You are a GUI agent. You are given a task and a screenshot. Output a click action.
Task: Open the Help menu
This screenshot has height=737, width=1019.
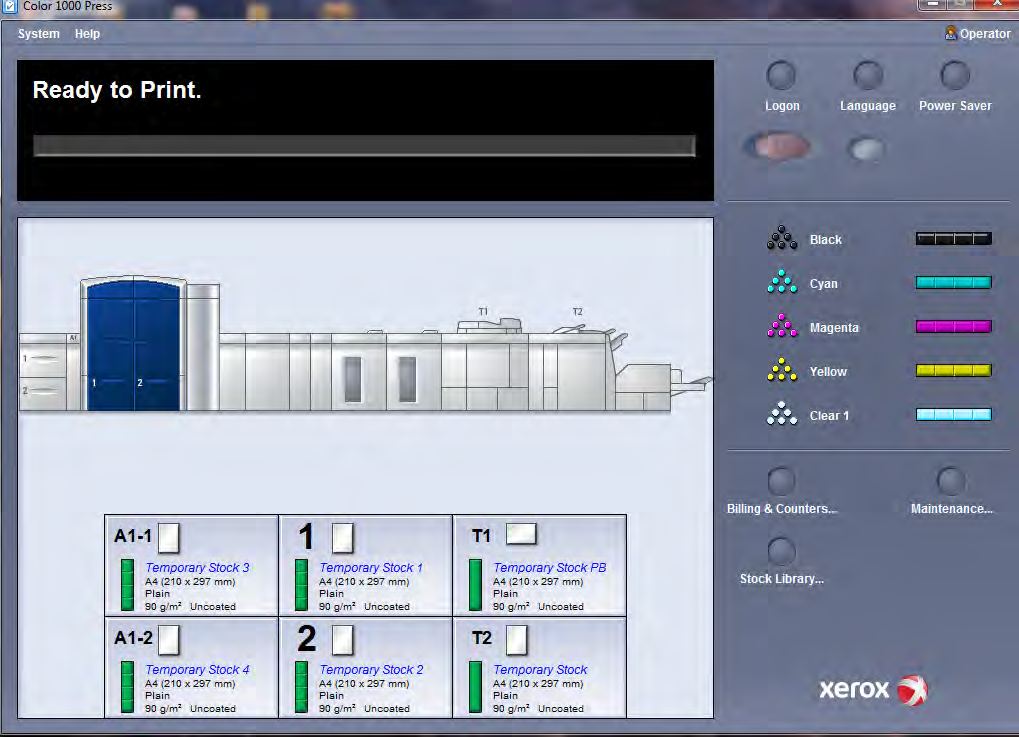tap(87, 34)
